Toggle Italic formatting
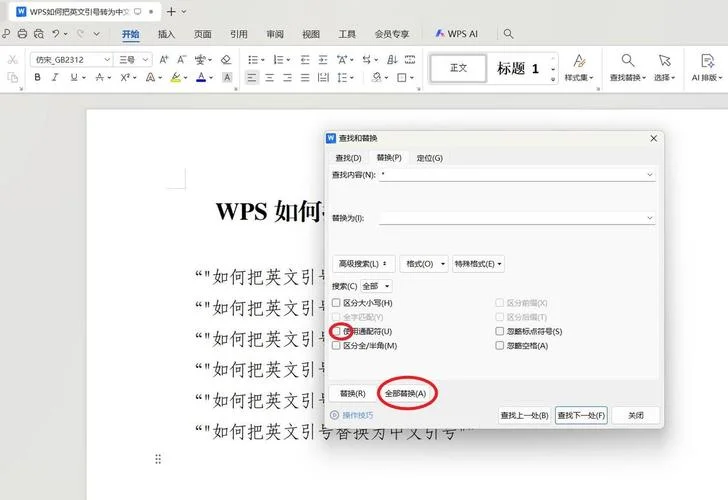 tap(55, 78)
